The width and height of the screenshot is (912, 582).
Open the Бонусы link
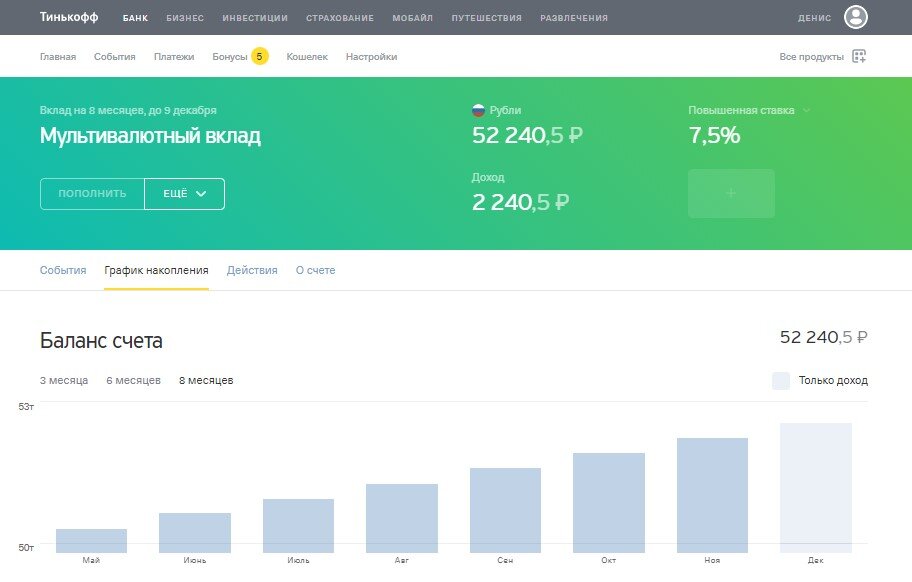click(230, 57)
